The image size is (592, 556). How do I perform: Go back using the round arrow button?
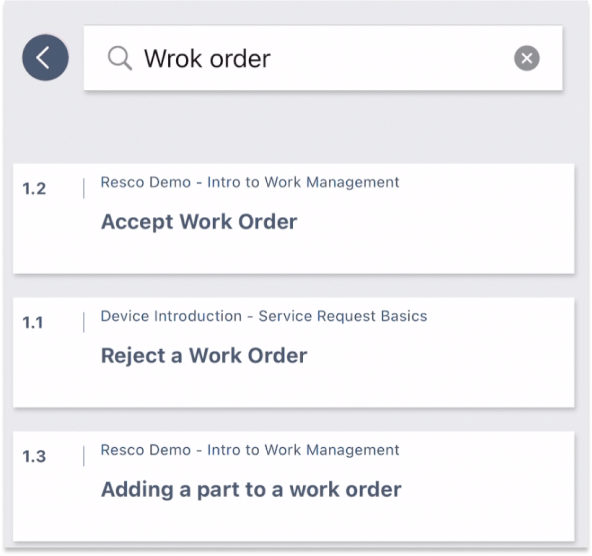tap(45, 58)
